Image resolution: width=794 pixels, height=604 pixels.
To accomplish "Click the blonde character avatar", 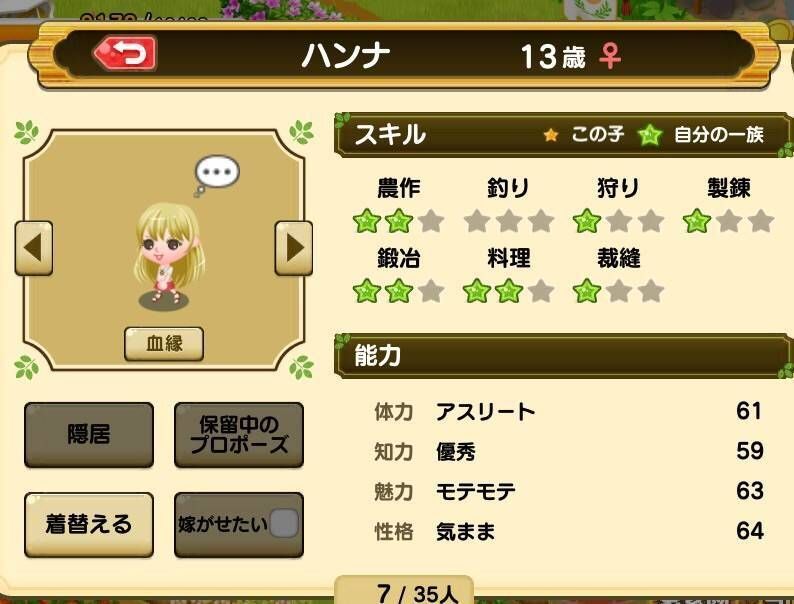I will pyautogui.click(x=169, y=255).
